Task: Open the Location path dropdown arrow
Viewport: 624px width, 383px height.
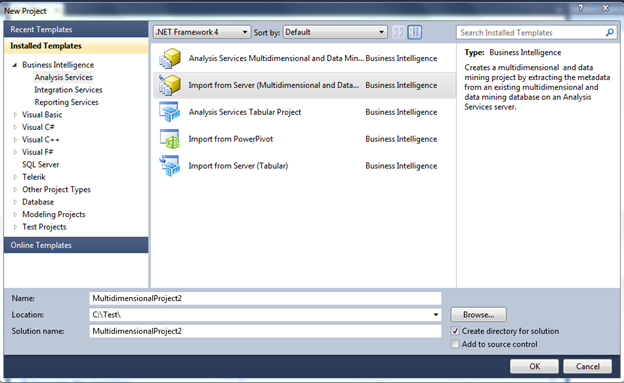Action: (x=436, y=315)
